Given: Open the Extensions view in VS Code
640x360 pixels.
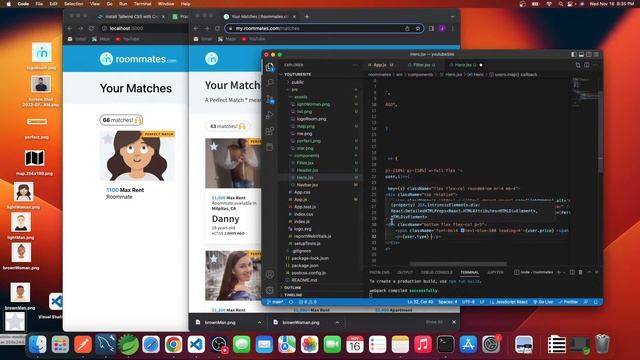Looking at the screenshot, I should click(270, 131).
